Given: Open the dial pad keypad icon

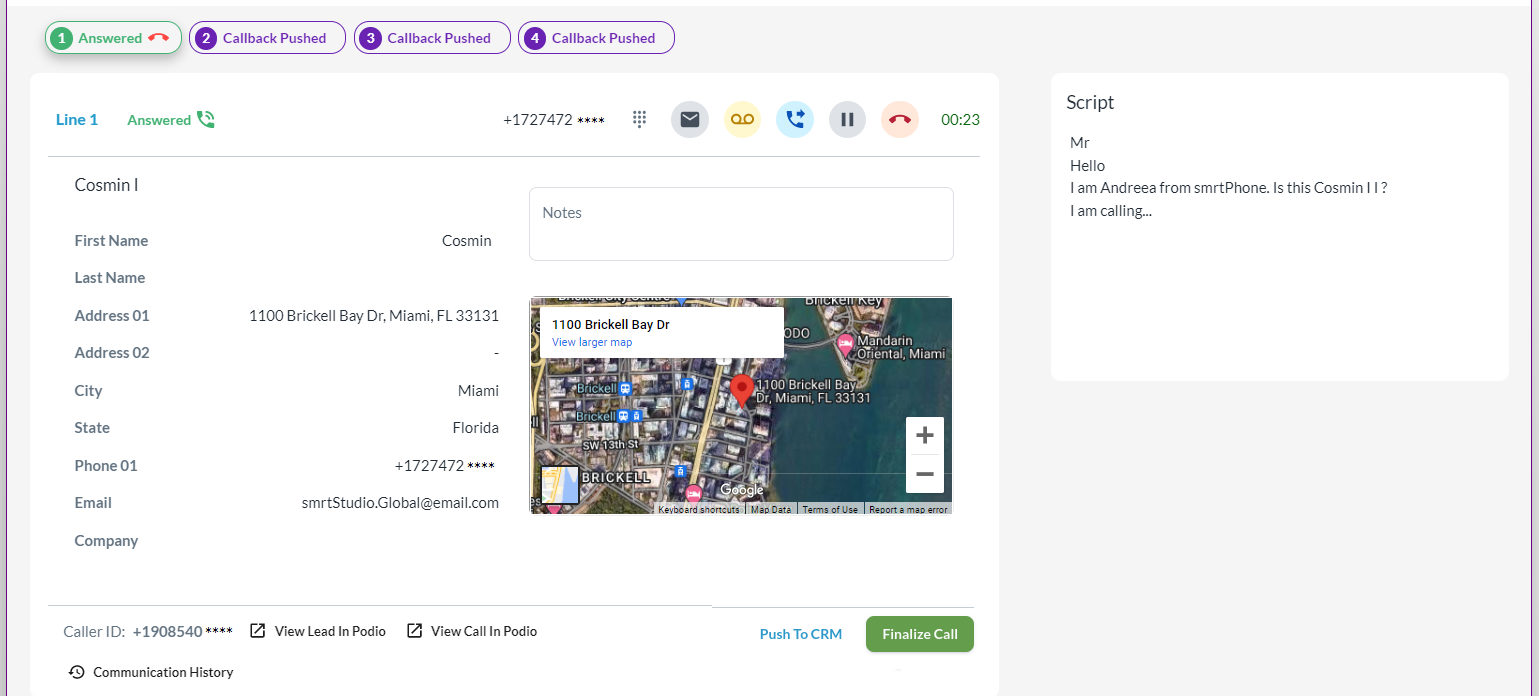Looking at the screenshot, I should 640,120.
